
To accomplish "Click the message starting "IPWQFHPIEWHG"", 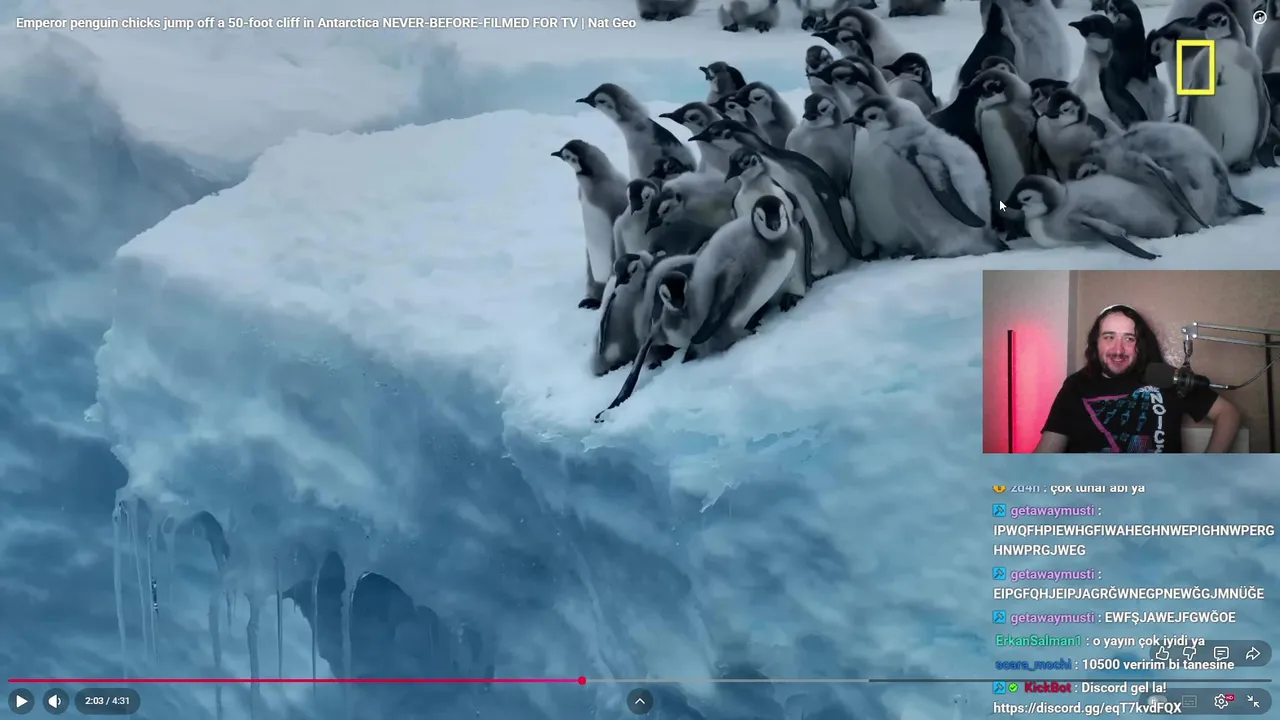I will point(1134,540).
